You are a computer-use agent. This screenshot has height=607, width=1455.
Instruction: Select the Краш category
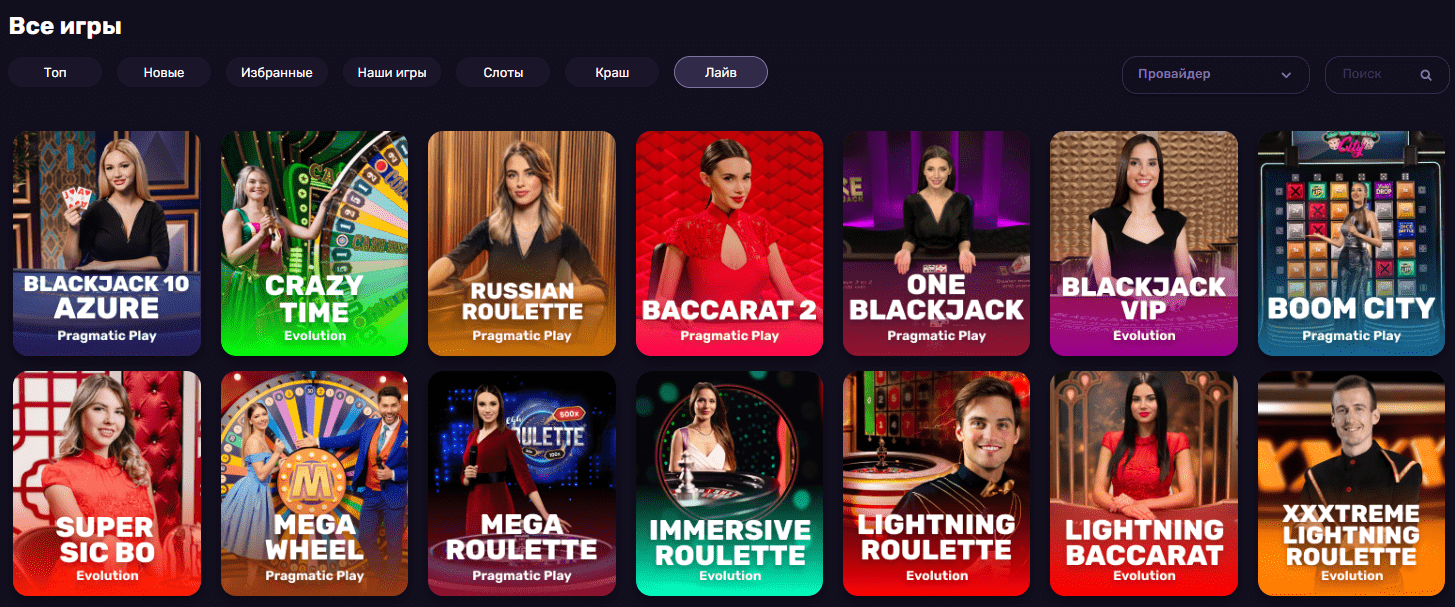(x=612, y=72)
